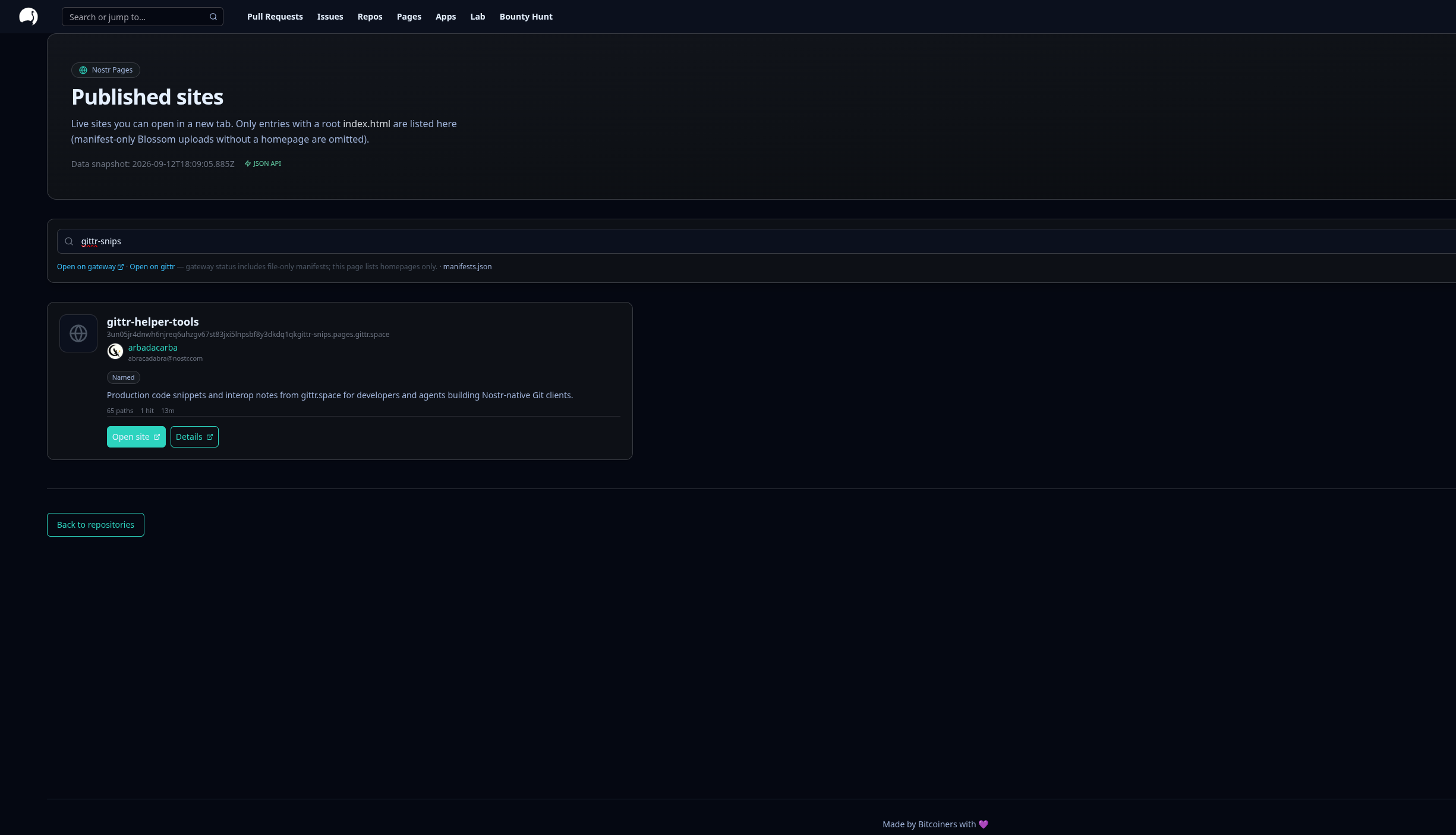
Task: Click 'Back to repositories' button
Action: click(x=96, y=525)
